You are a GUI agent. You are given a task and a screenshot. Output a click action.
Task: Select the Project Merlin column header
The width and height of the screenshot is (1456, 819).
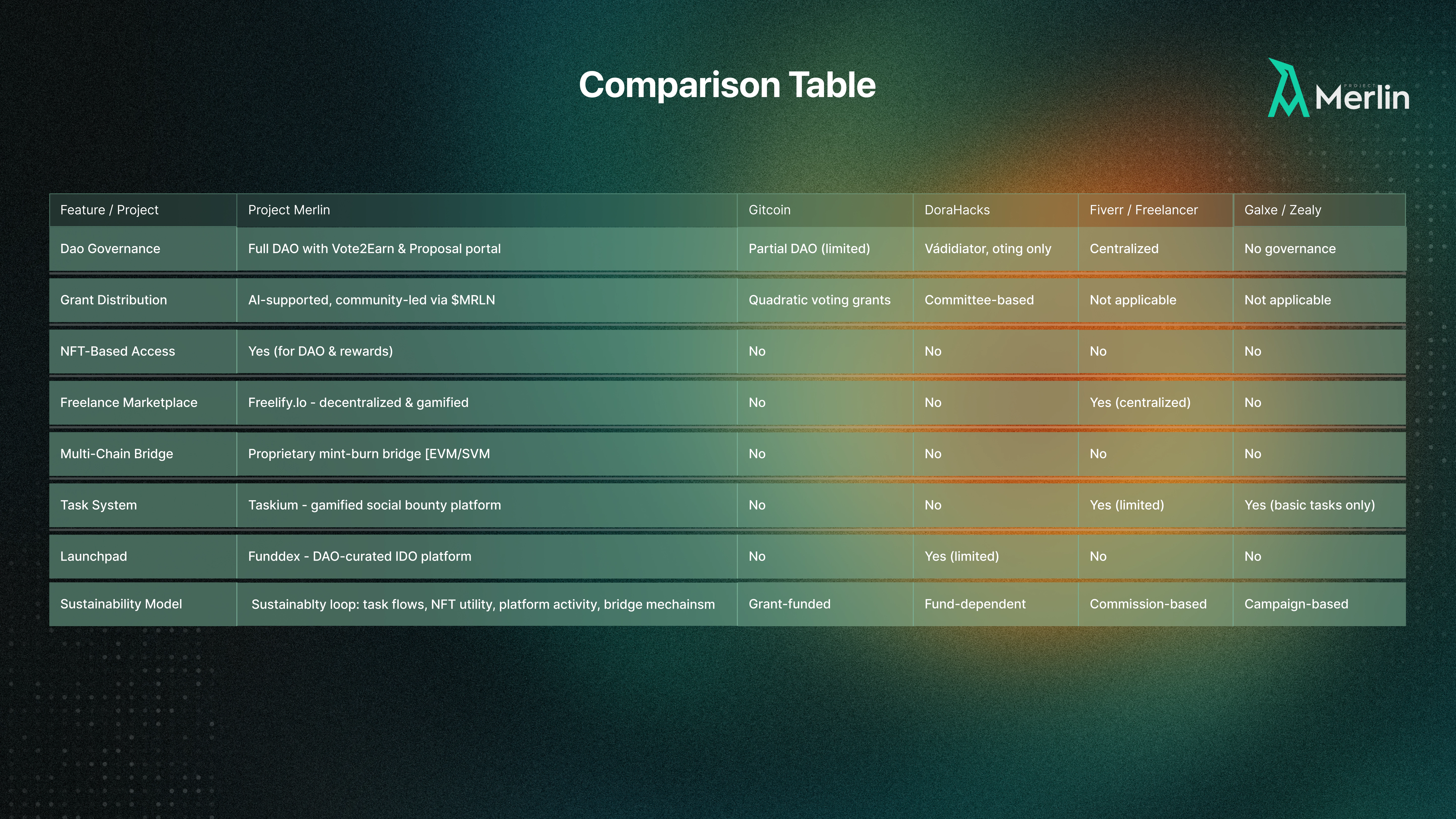(x=289, y=210)
